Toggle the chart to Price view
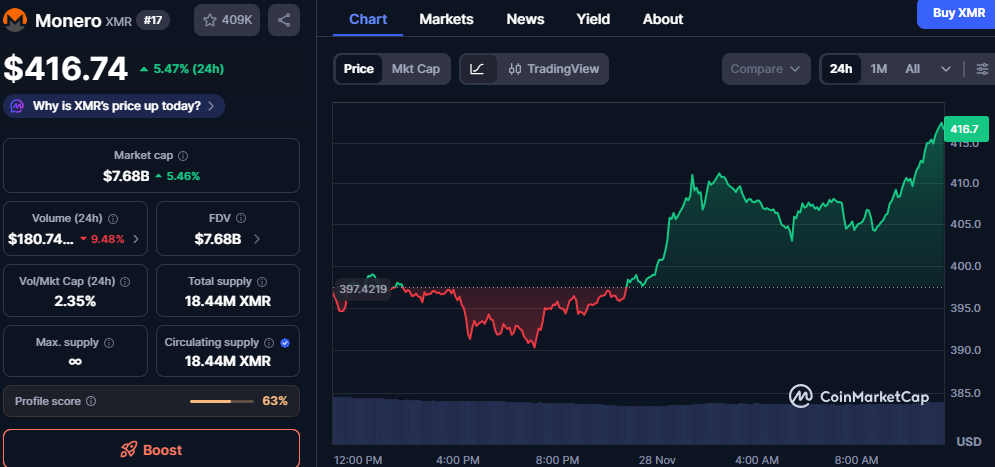Viewport: 995px width, 467px height. coord(358,69)
